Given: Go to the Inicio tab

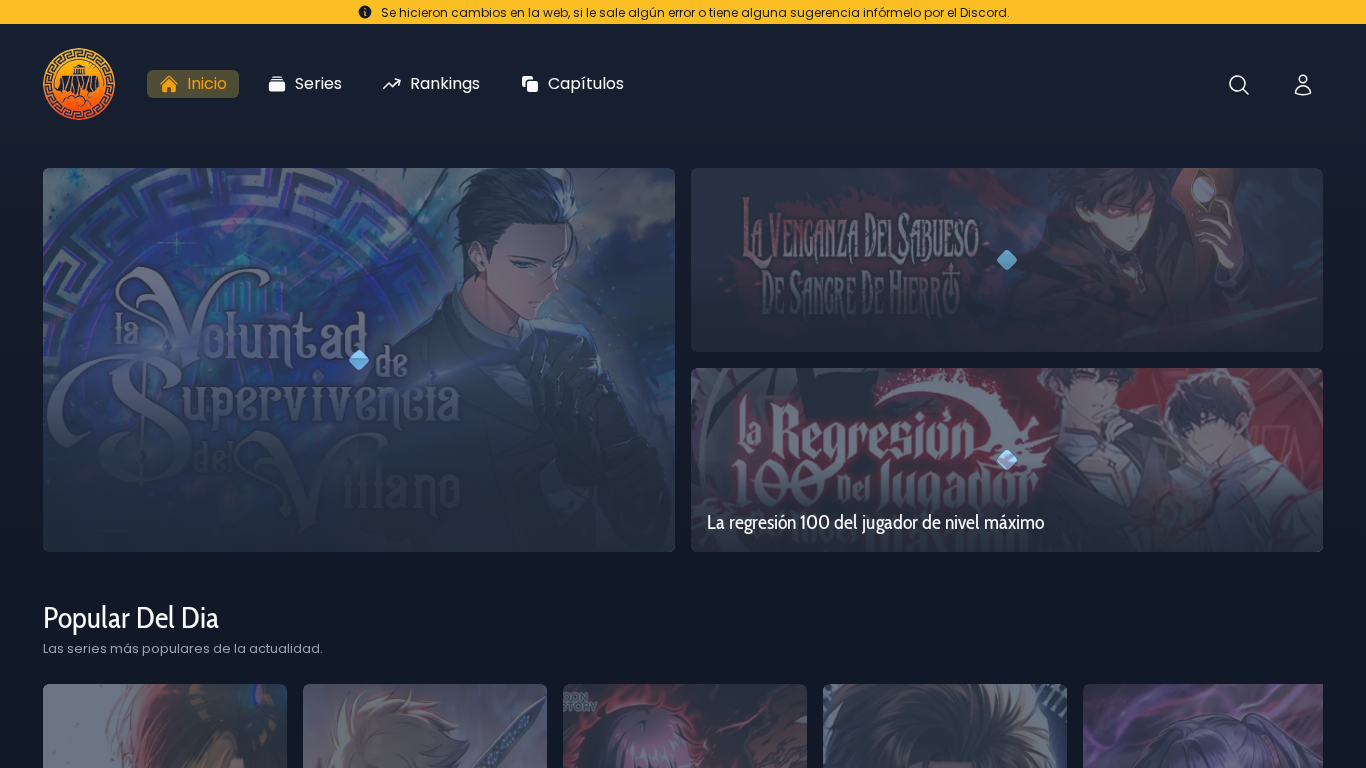Looking at the screenshot, I should [x=193, y=84].
